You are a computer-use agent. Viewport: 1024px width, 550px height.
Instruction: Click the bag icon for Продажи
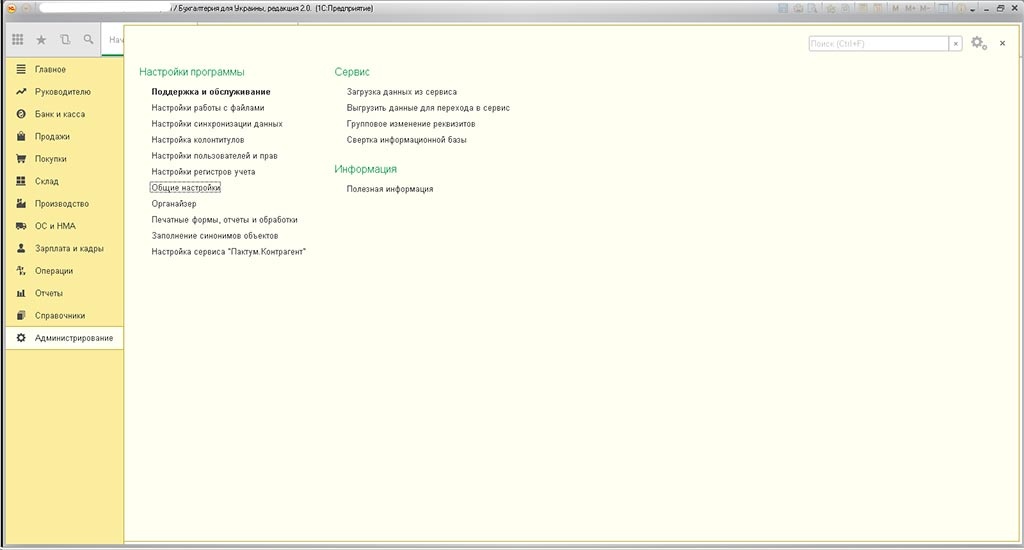pyautogui.click(x=21, y=137)
